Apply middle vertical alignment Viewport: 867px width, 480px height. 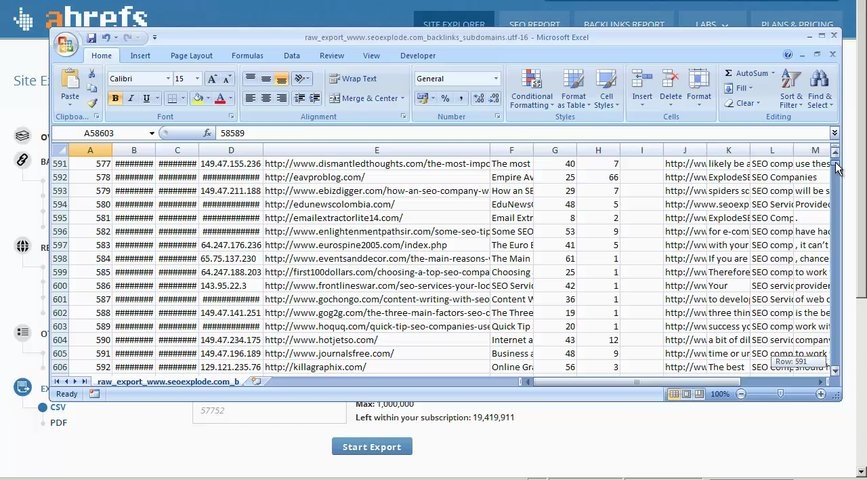[266, 79]
